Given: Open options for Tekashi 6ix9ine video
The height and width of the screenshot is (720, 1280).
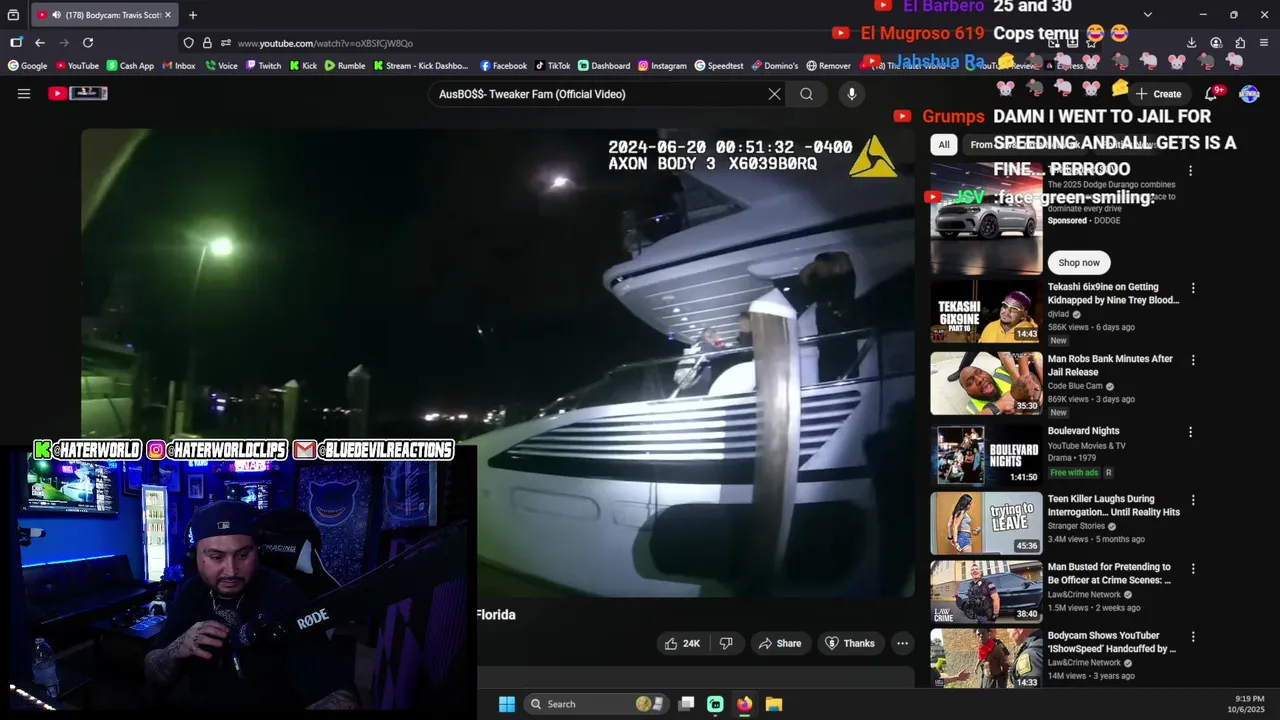Looking at the screenshot, I should point(1192,288).
